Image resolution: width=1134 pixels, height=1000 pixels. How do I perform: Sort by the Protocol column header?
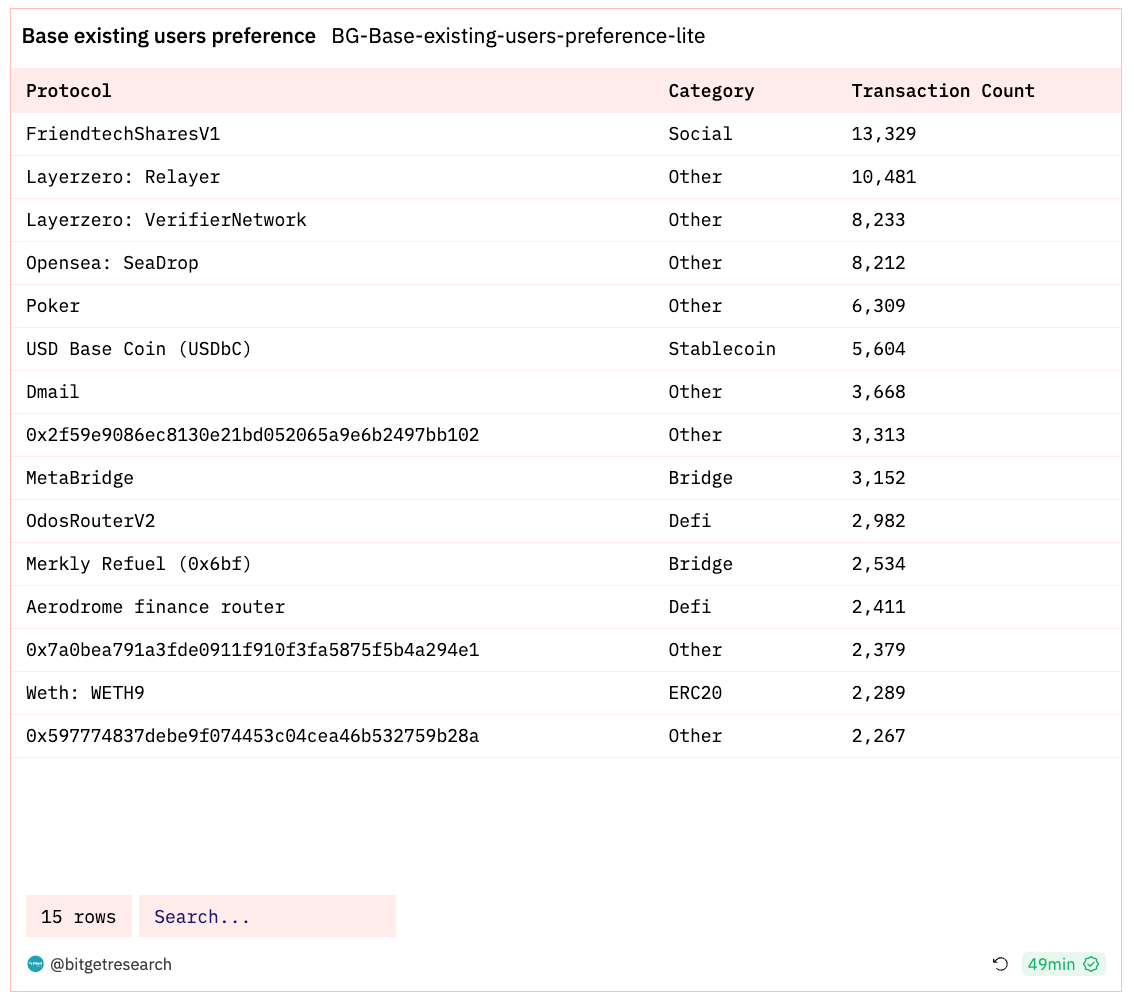69,91
